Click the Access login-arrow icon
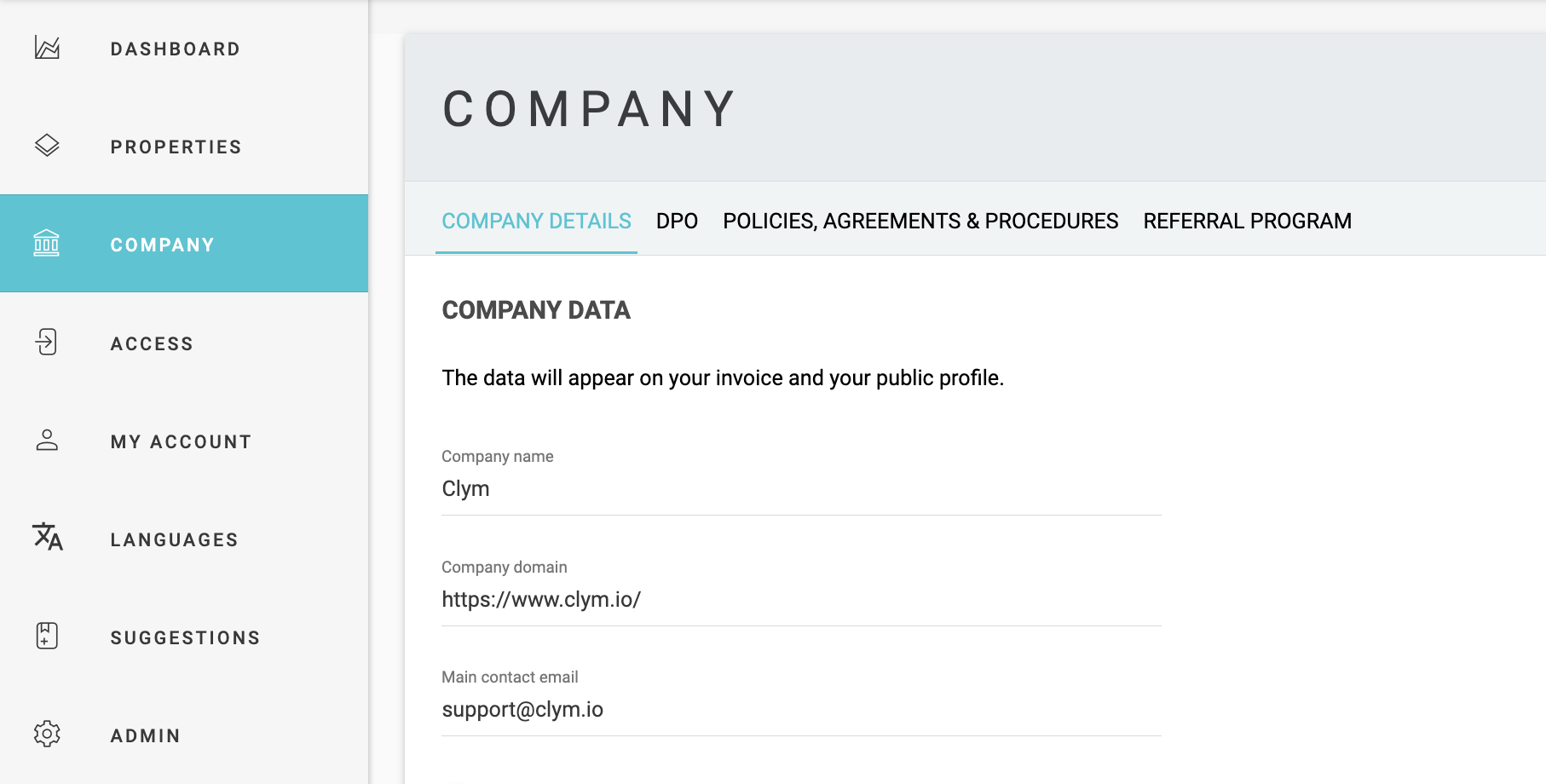Screen dimensions: 1546x784 point(47,342)
